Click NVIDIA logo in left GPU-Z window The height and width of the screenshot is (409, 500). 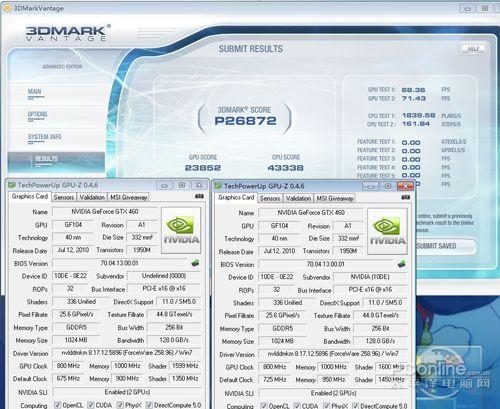coord(181,230)
